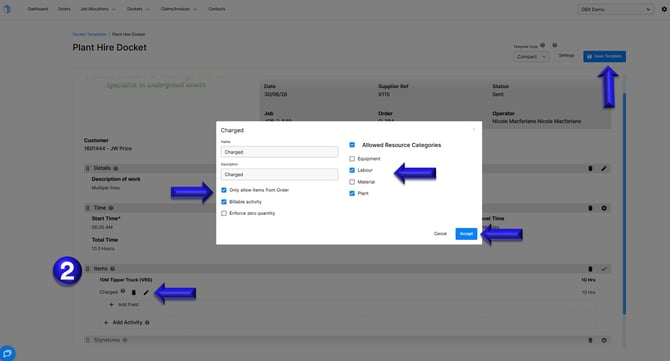Viewport: 670px width, 361px height.
Task: Show help next to Details heading
Action: (x=116, y=168)
